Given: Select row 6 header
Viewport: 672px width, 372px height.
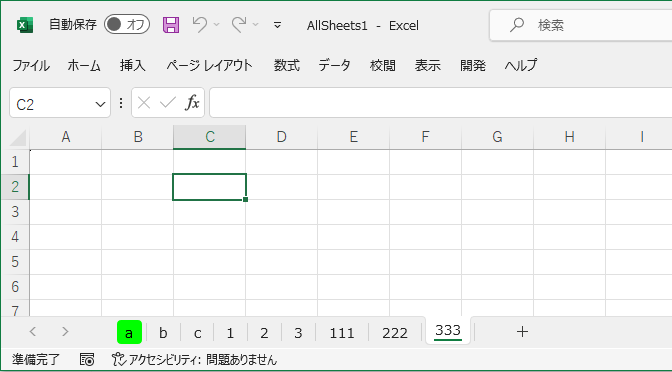Looking at the screenshot, I should point(15,287).
